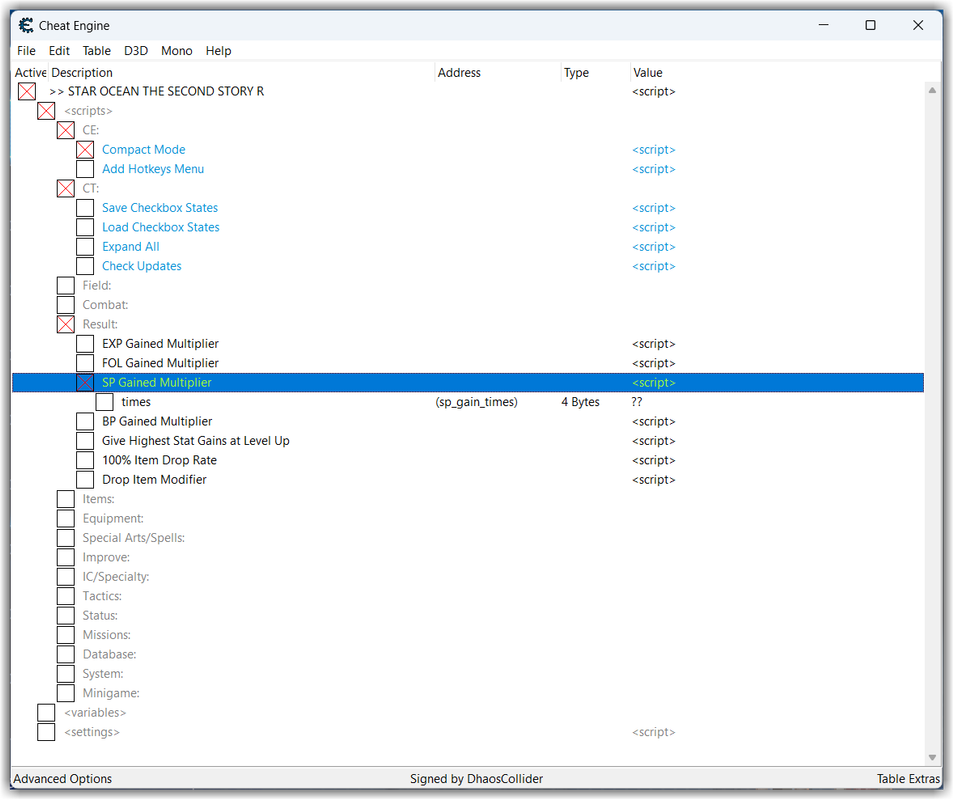This screenshot has height=800, width=954.
Task: Enable EXP Gained Multiplier checkbox
Action: pos(85,344)
